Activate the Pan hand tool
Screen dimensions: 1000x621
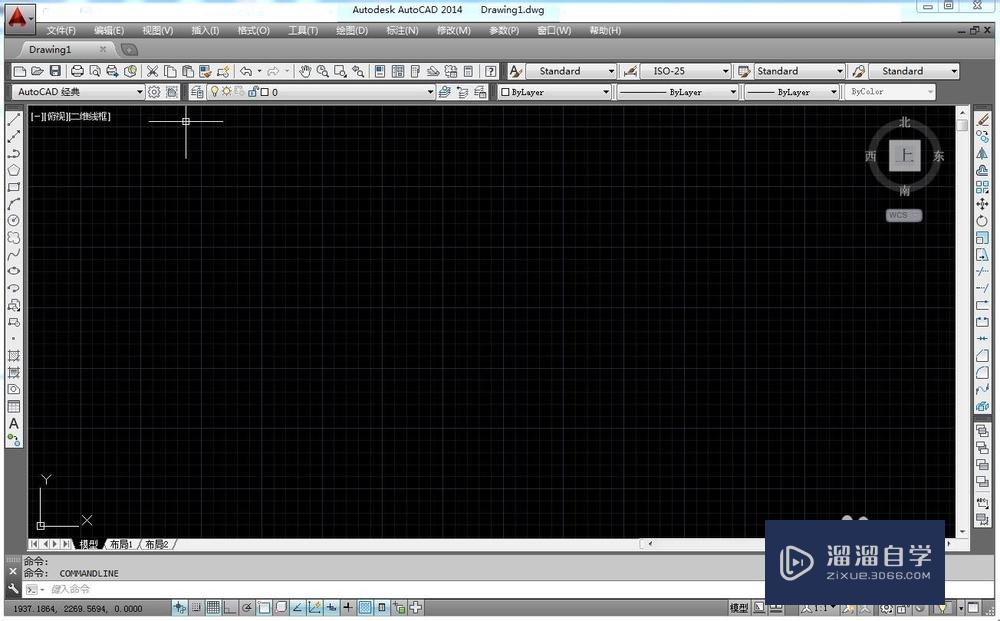click(305, 71)
